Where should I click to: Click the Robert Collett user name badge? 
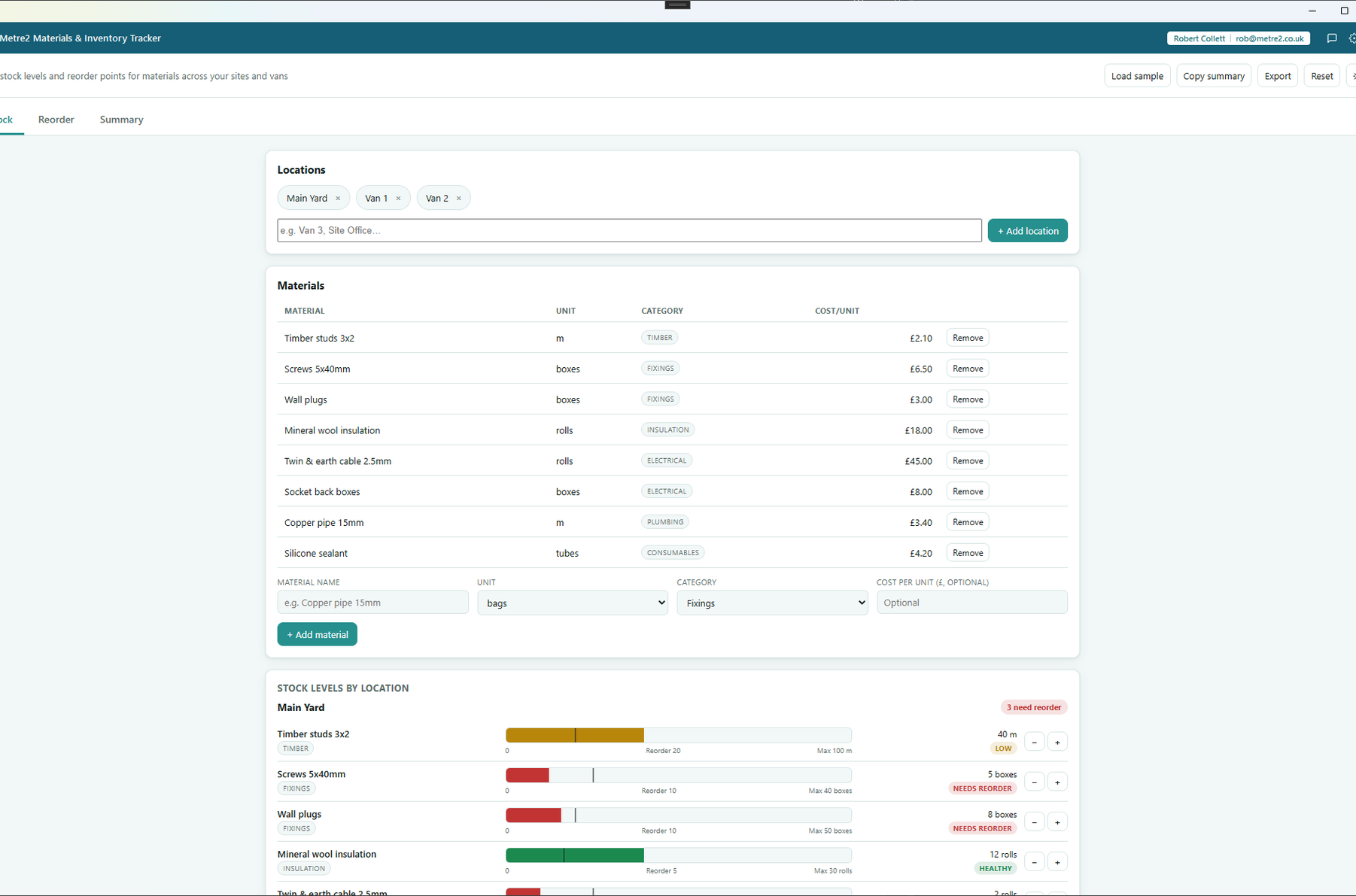(x=1199, y=38)
